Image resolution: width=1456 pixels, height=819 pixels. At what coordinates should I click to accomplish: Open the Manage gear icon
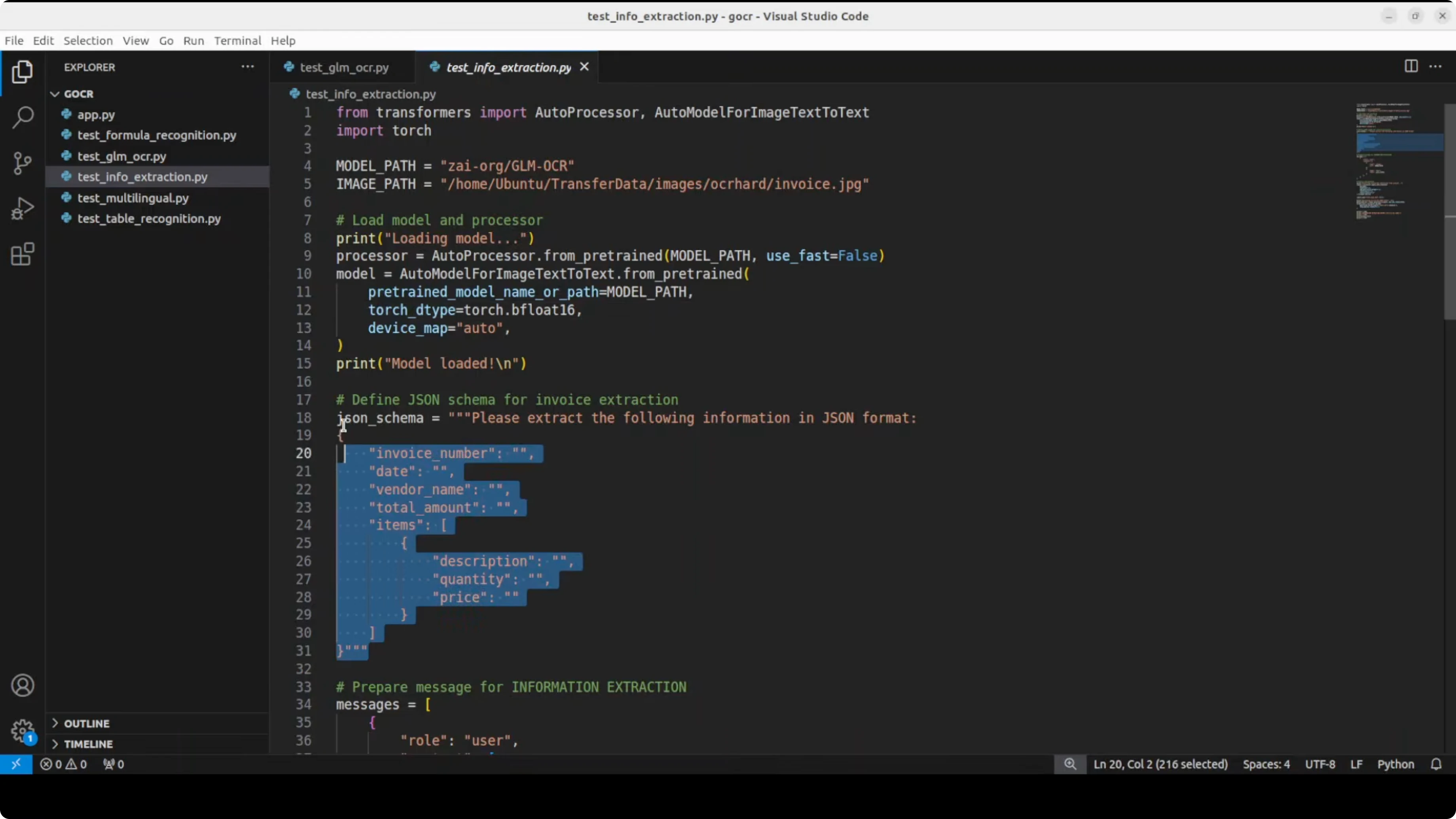[x=23, y=731]
